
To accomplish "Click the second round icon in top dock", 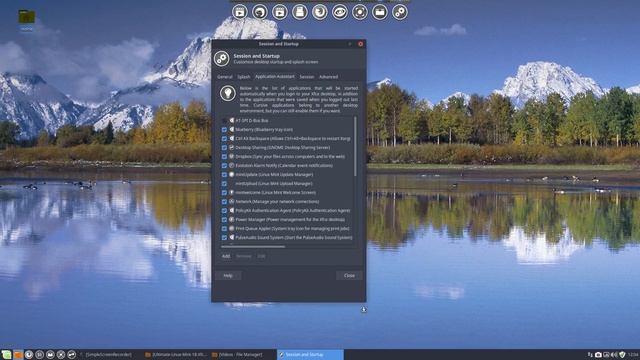I will (260, 12).
